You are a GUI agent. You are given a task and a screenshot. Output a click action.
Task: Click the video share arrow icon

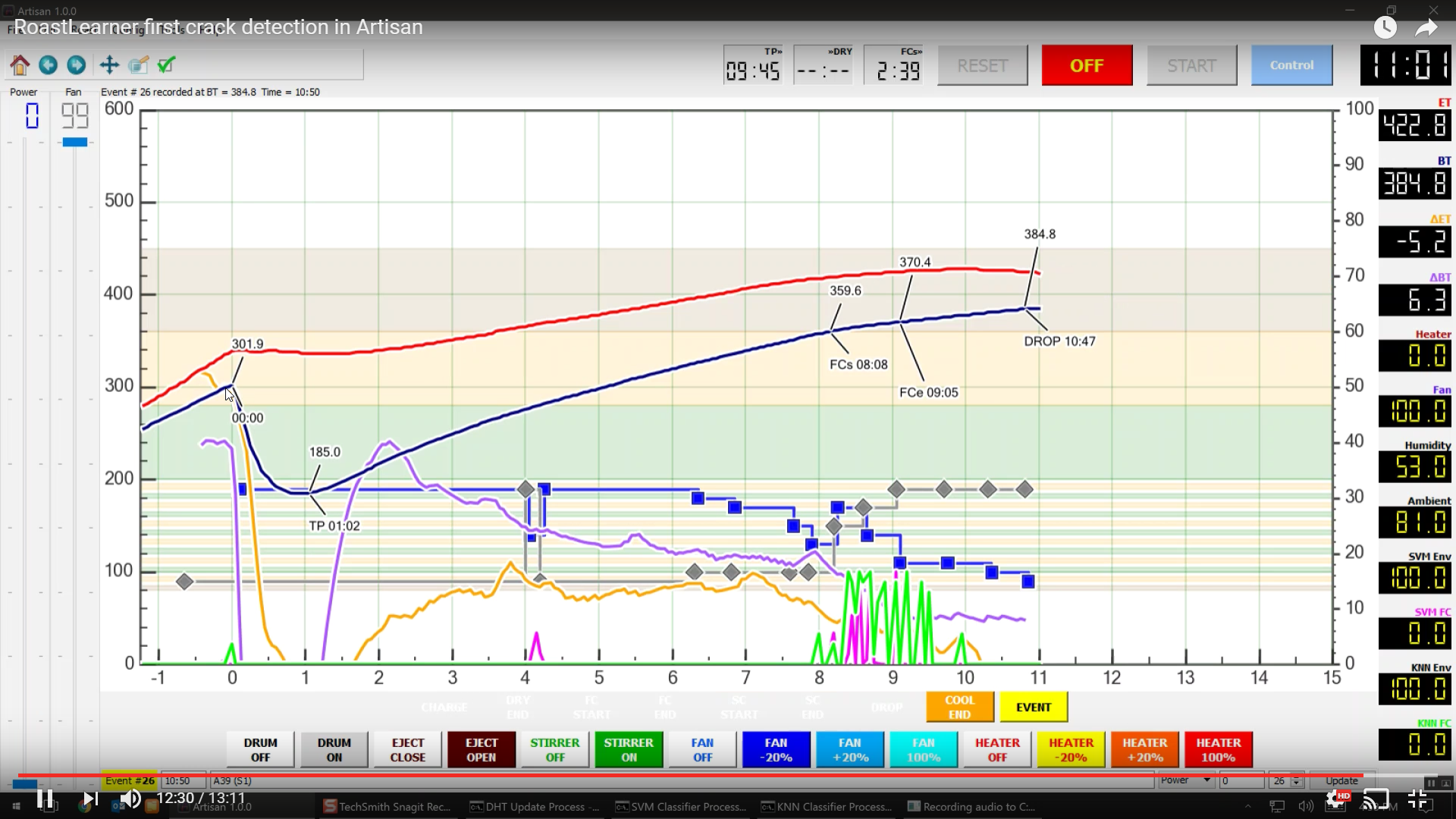coord(1426,28)
